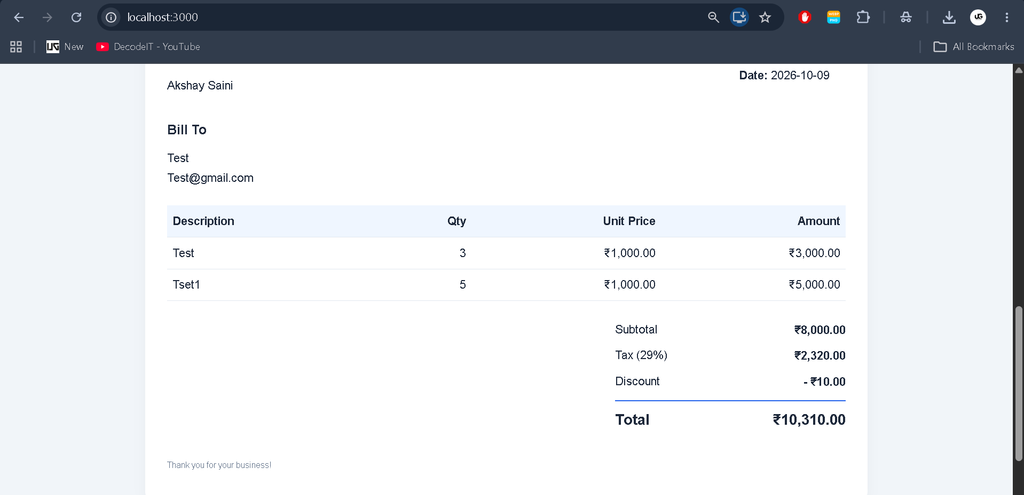Click the Unit Price column header
This screenshot has height=495, width=1024.
(x=629, y=221)
